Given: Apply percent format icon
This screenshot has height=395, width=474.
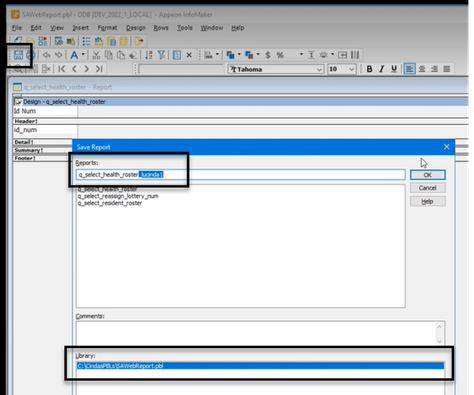Looking at the screenshot, I should 280,55.
